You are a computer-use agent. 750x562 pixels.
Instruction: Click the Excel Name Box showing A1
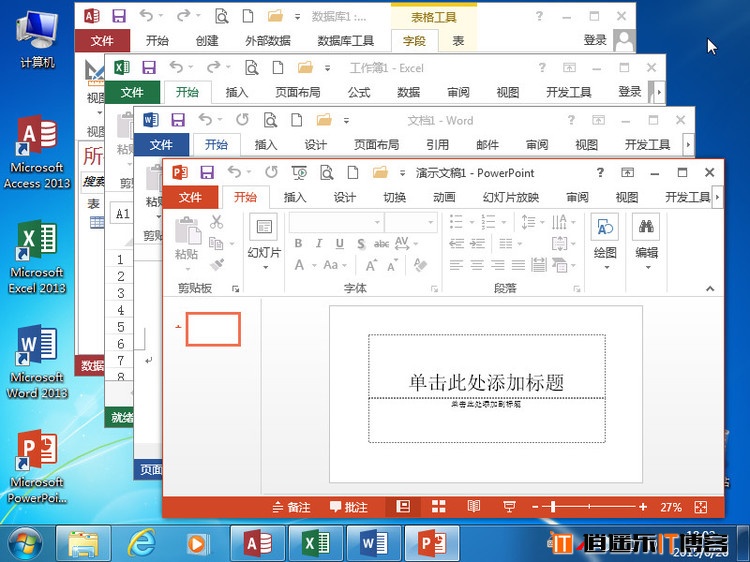coord(123,214)
